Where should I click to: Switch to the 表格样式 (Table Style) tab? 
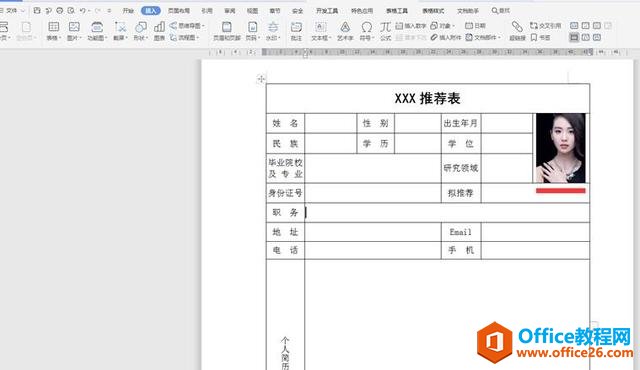point(433,11)
